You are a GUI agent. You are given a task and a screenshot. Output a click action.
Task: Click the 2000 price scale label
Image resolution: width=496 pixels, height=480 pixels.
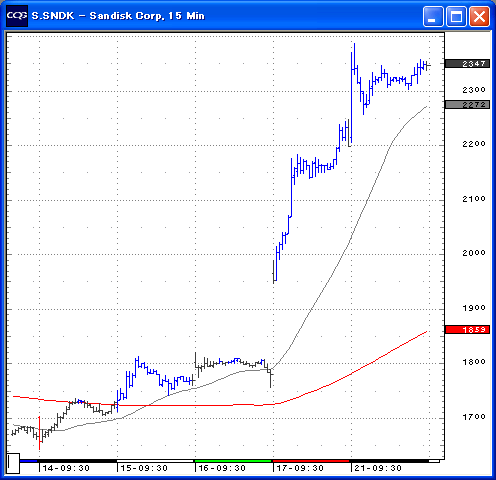(x=474, y=253)
